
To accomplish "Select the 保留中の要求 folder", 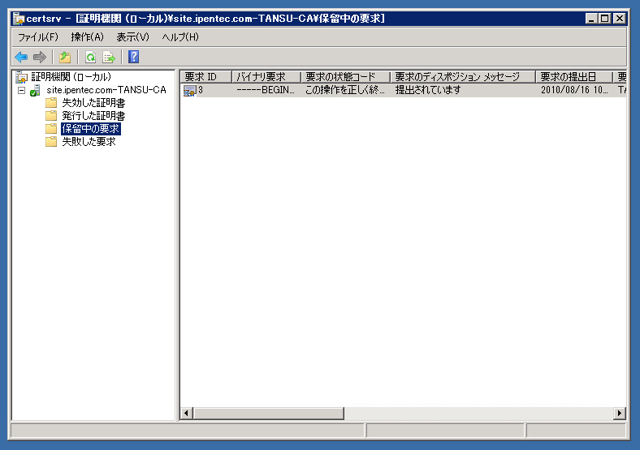I will click(x=91, y=129).
